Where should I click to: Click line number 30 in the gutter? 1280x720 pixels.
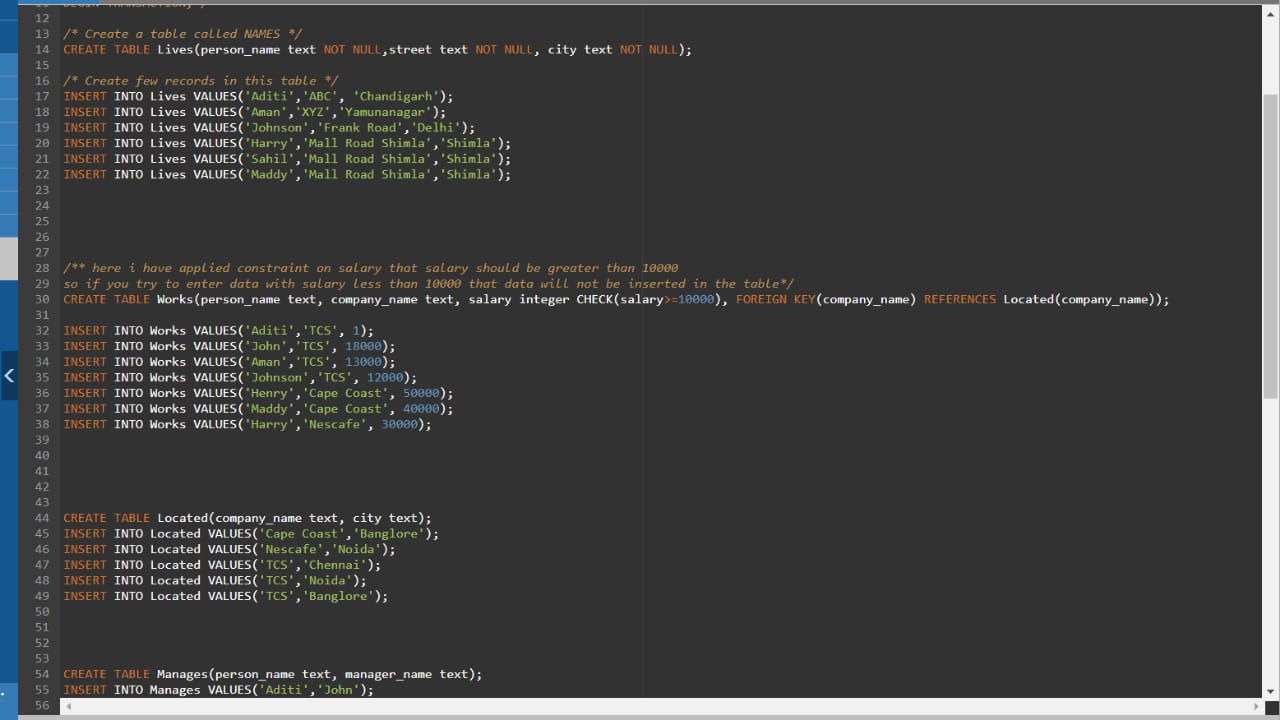[41, 299]
